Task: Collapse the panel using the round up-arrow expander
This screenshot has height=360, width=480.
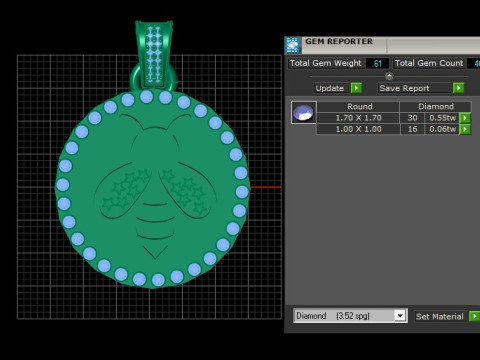Action: [x=389, y=76]
